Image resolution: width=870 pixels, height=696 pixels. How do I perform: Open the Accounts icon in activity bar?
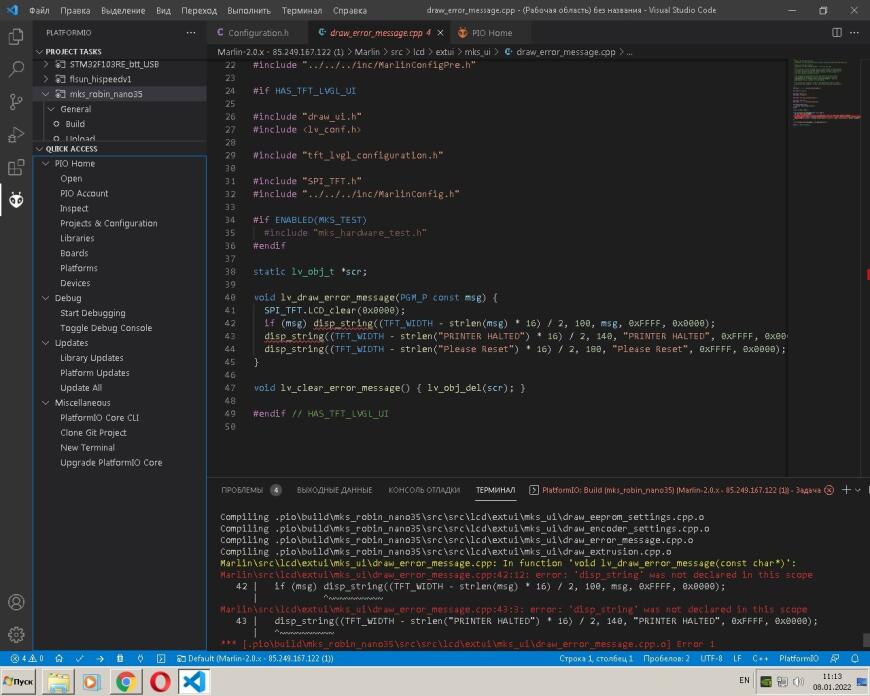[16, 602]
